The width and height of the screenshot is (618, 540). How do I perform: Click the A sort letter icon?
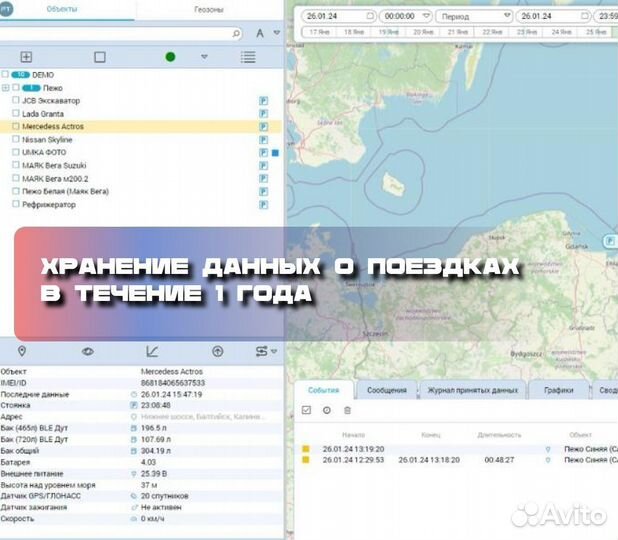click(260, 33)
